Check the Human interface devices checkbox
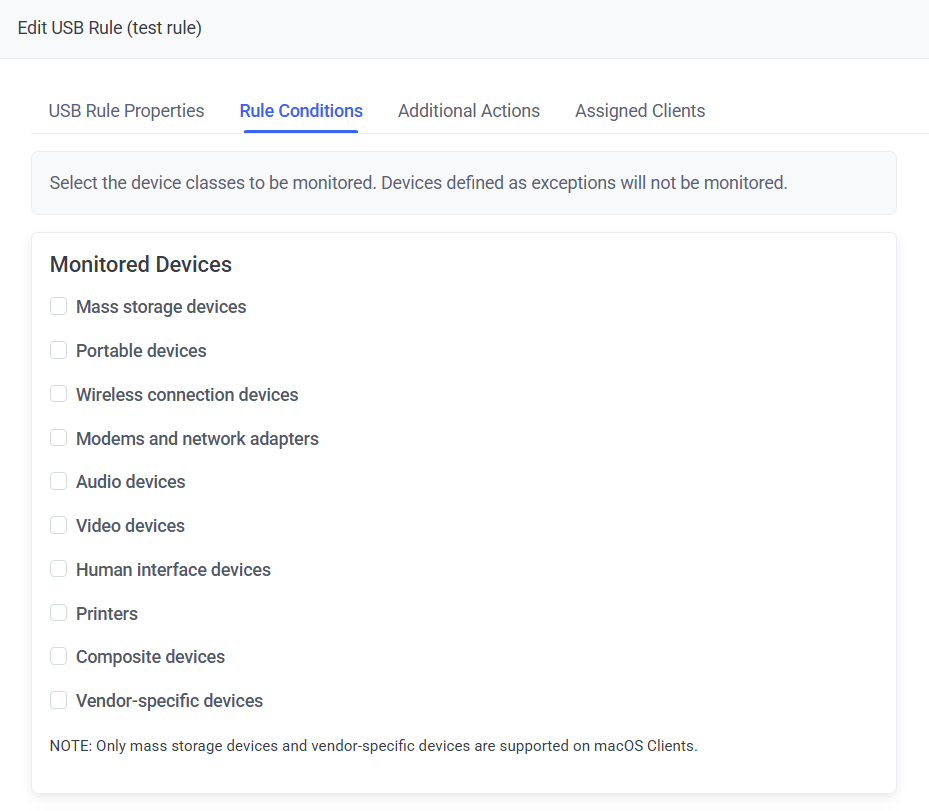The image size is (929, 811). coord(59,570)
